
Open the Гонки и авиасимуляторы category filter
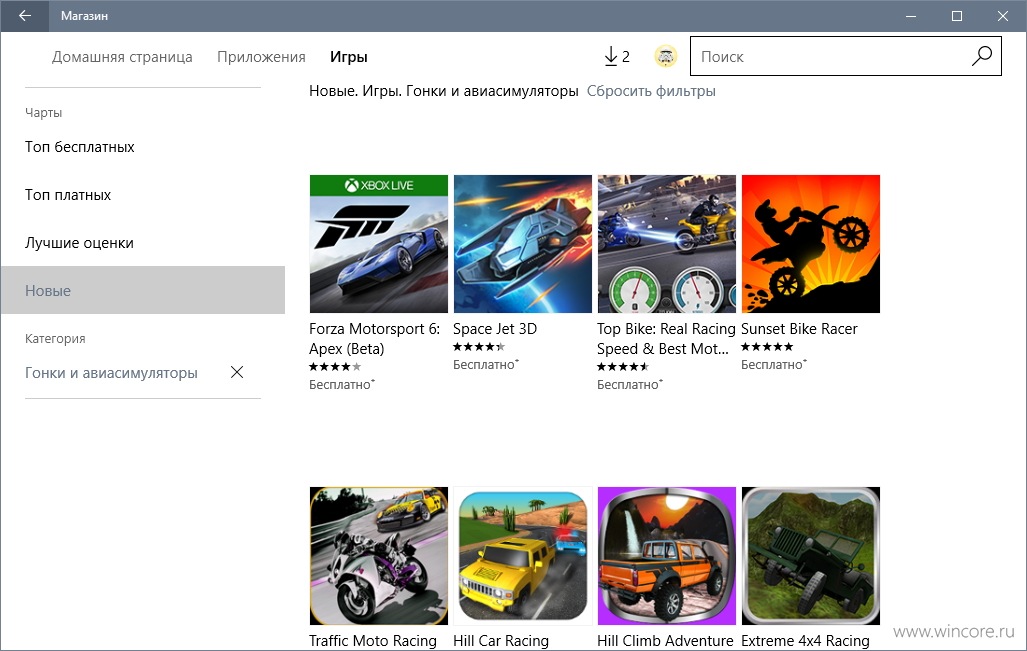tap(111, 373)
